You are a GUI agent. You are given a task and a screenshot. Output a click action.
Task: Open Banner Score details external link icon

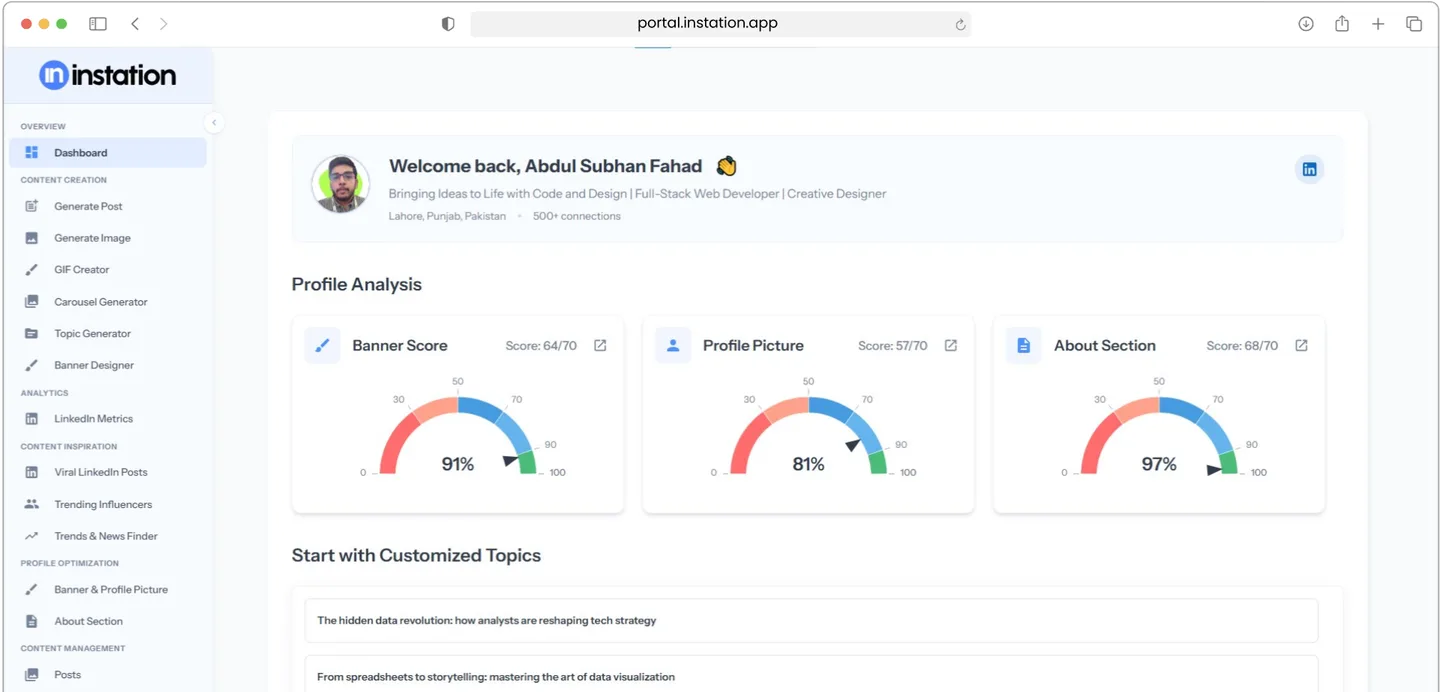(x=600, y=345)
